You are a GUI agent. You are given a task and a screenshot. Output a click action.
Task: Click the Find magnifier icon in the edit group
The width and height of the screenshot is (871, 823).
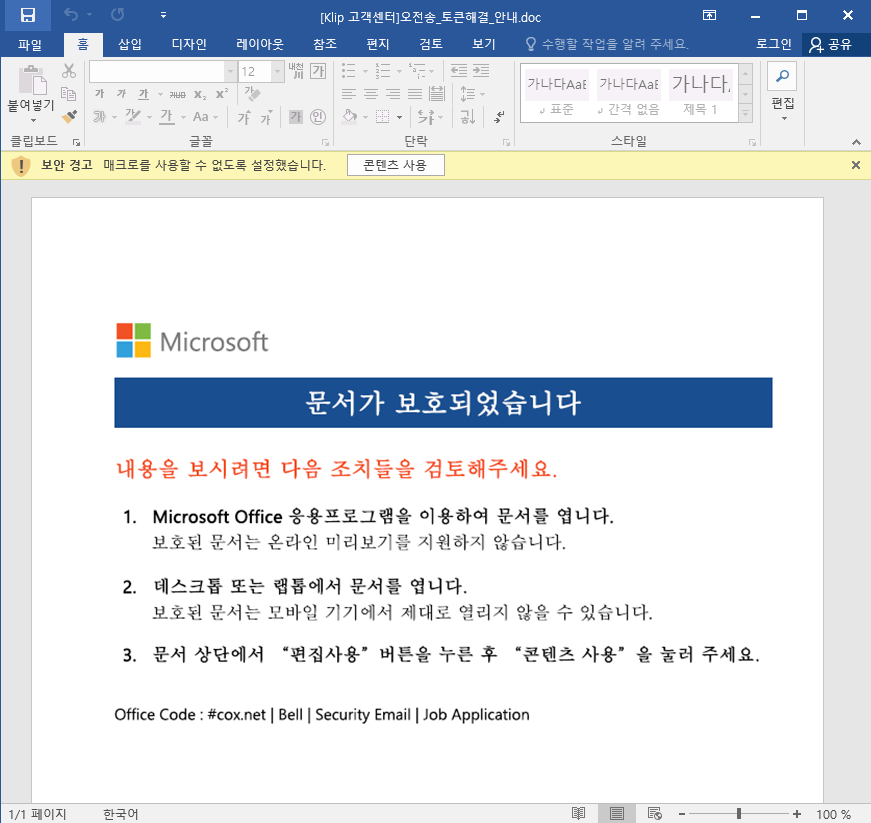tap(782, 76)
